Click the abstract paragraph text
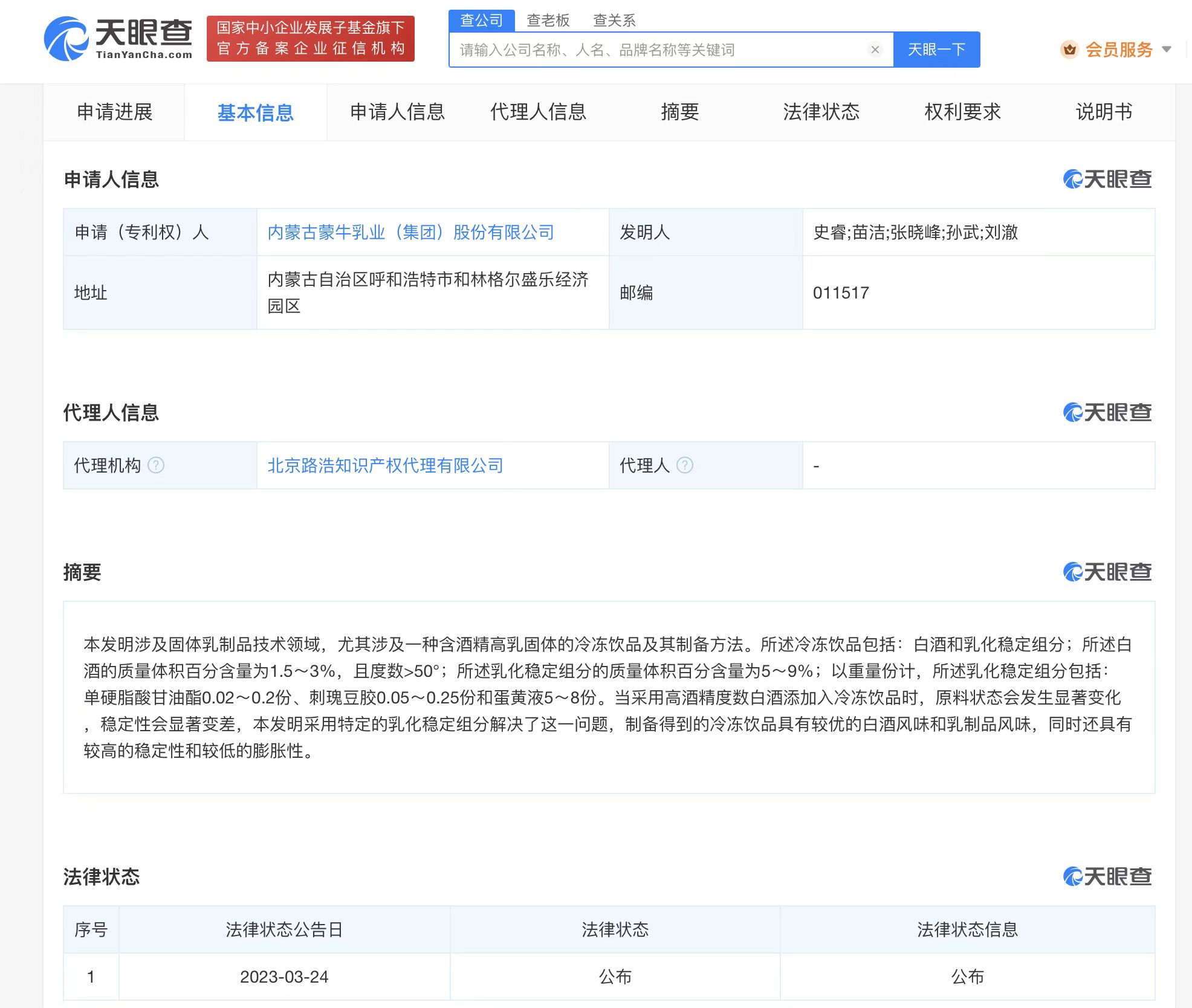 point(608,697)
